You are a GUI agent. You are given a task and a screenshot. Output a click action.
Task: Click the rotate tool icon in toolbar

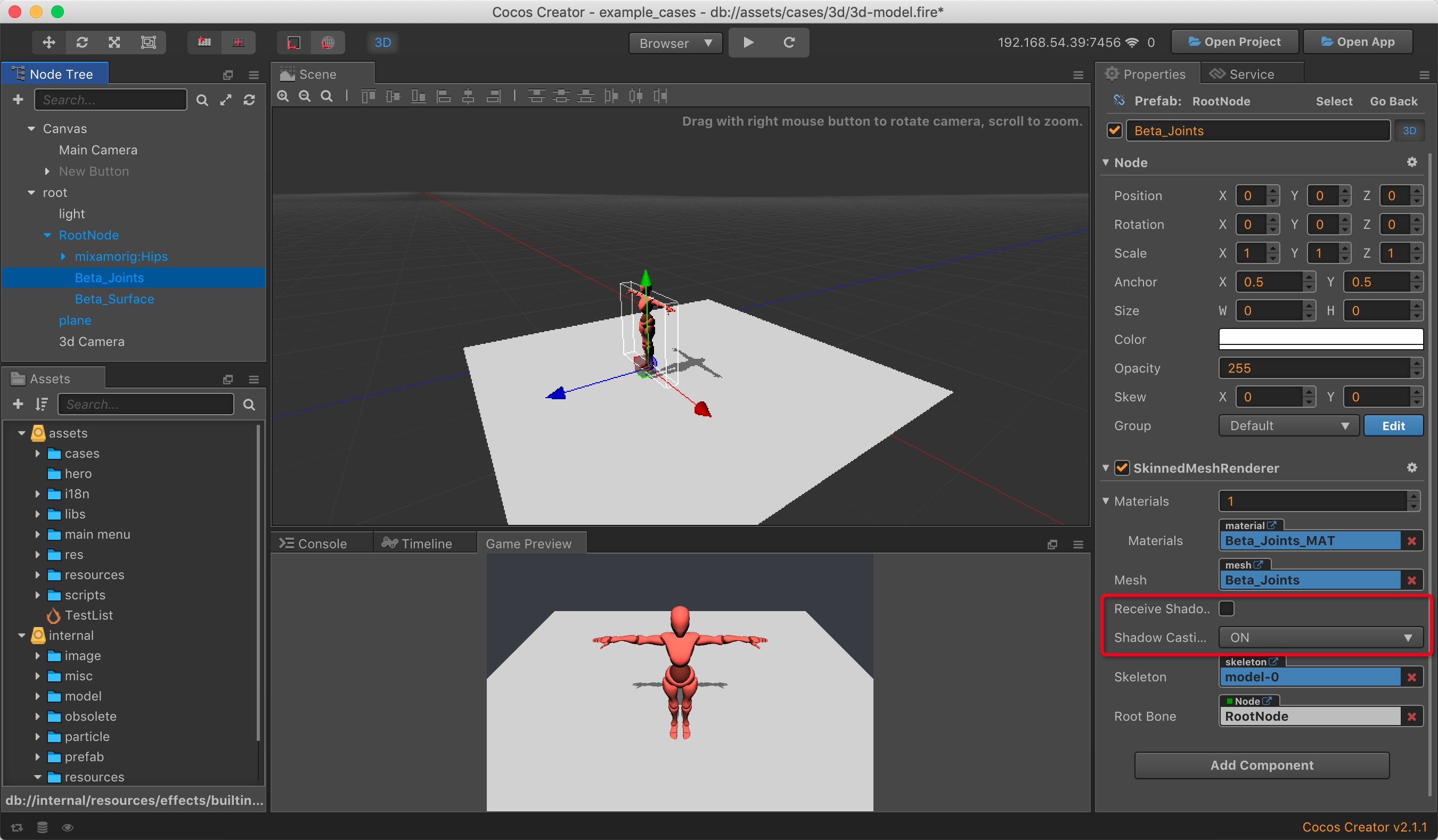point(82,42)
